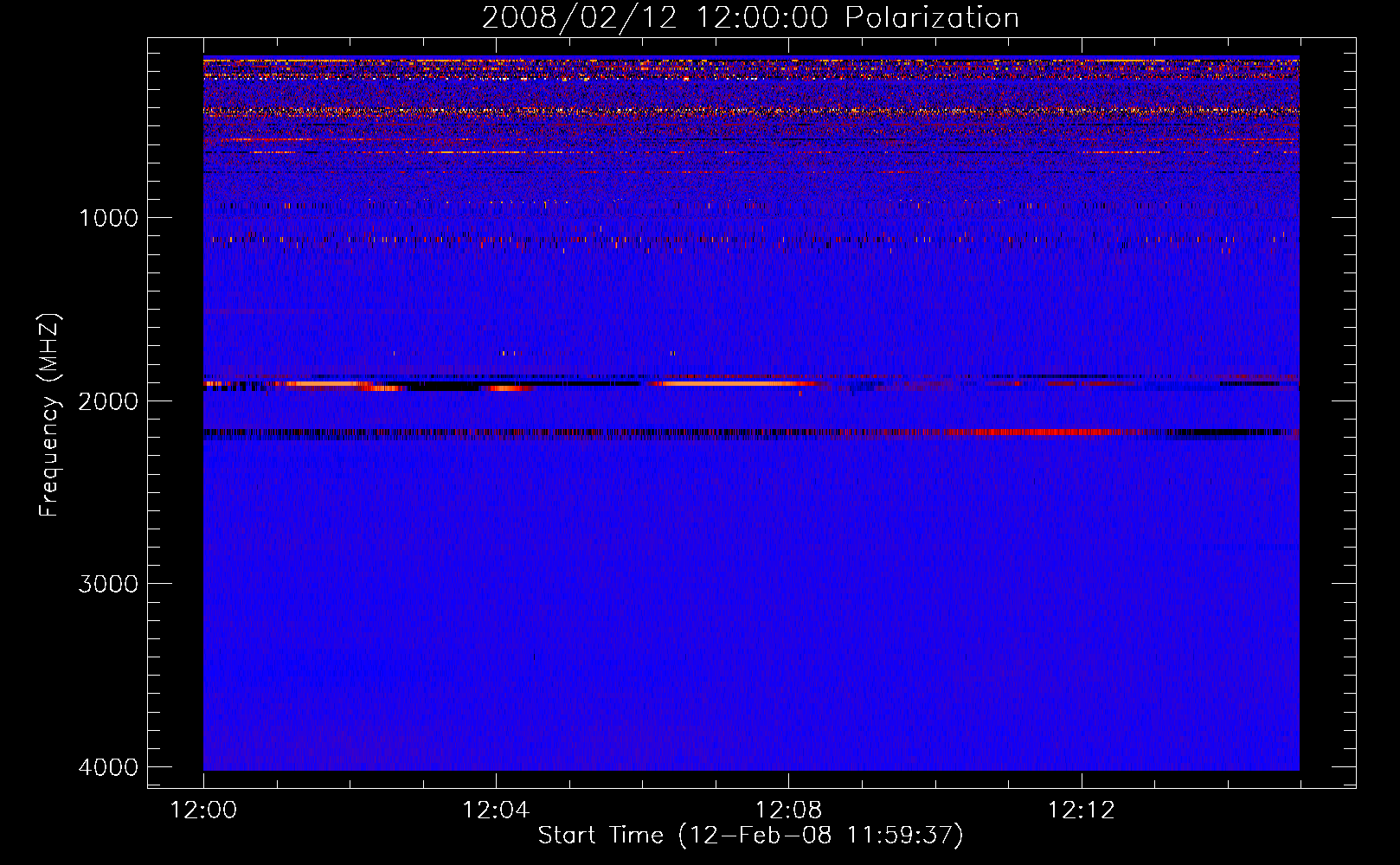This screenshot has width=1400, height=865.
Task: Click the 1000 frequency tick label
Action: (108, 217)
